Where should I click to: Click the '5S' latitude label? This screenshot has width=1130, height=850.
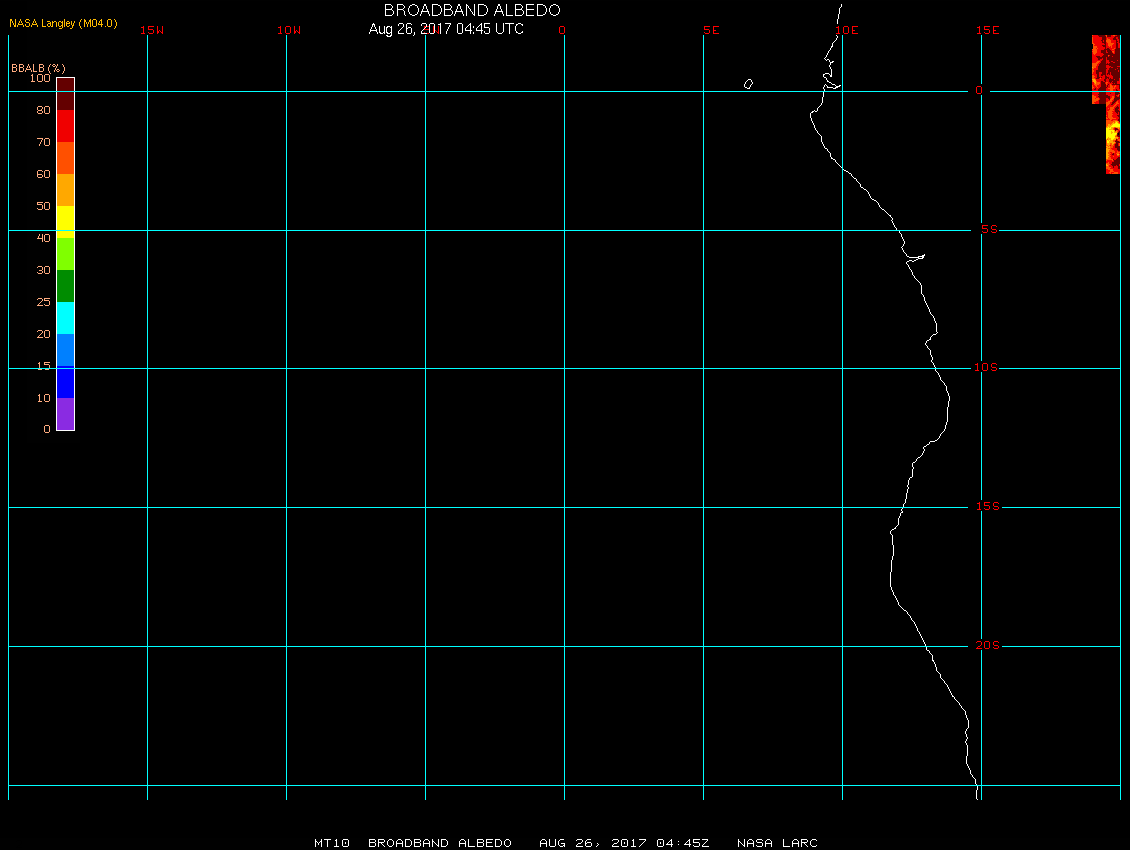[x=989, y=229]
